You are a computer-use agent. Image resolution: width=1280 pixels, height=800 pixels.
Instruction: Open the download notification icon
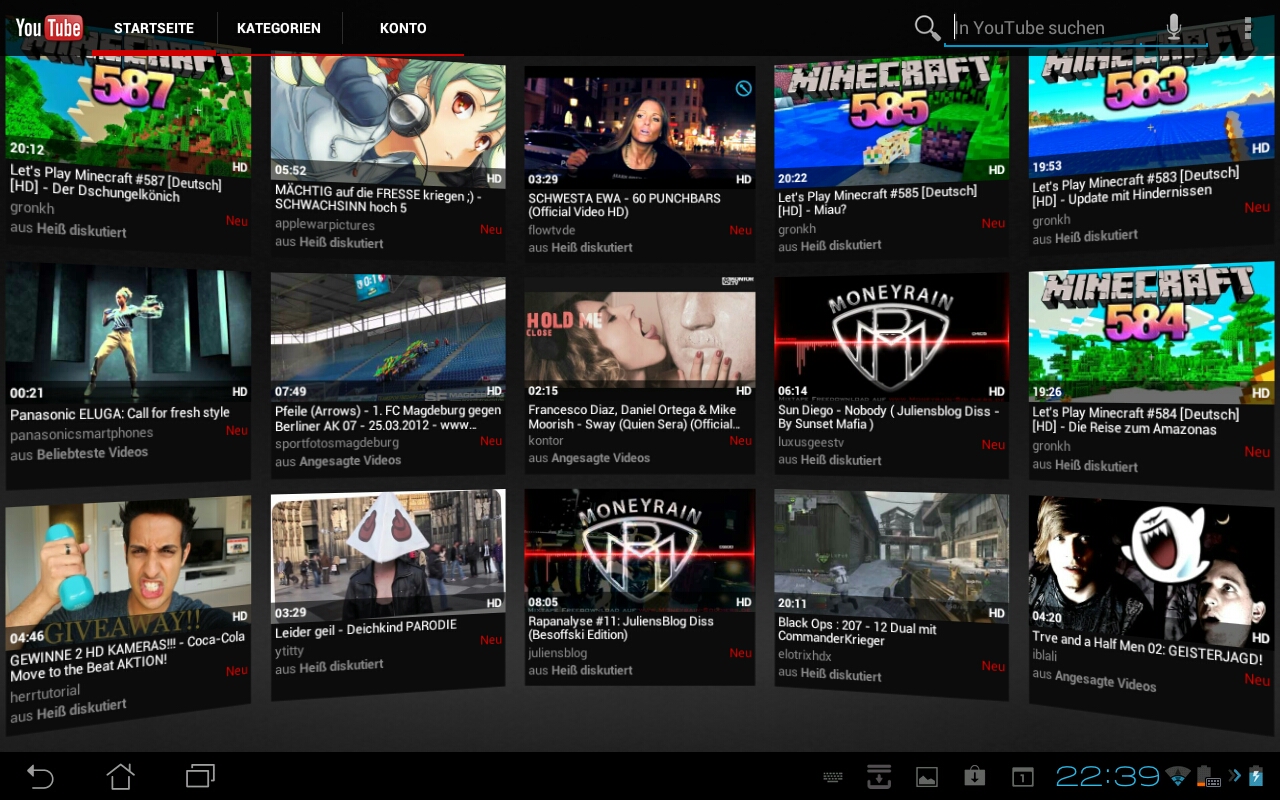[879, 777]
